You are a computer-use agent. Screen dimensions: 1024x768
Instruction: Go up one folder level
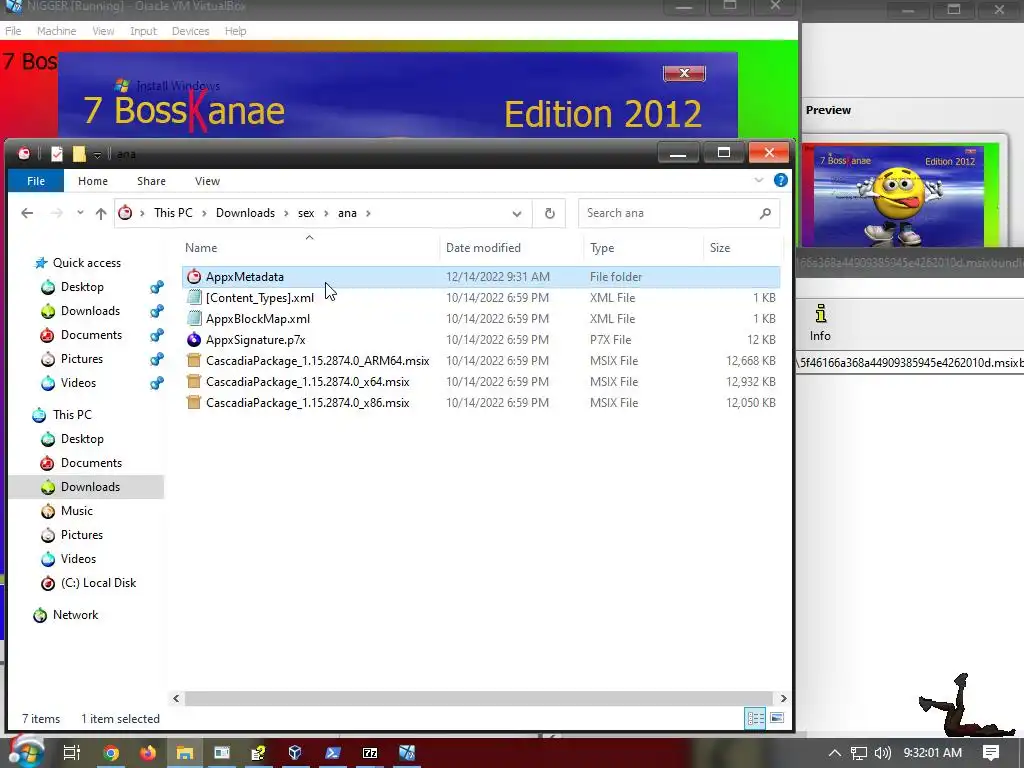coord(101,213)
